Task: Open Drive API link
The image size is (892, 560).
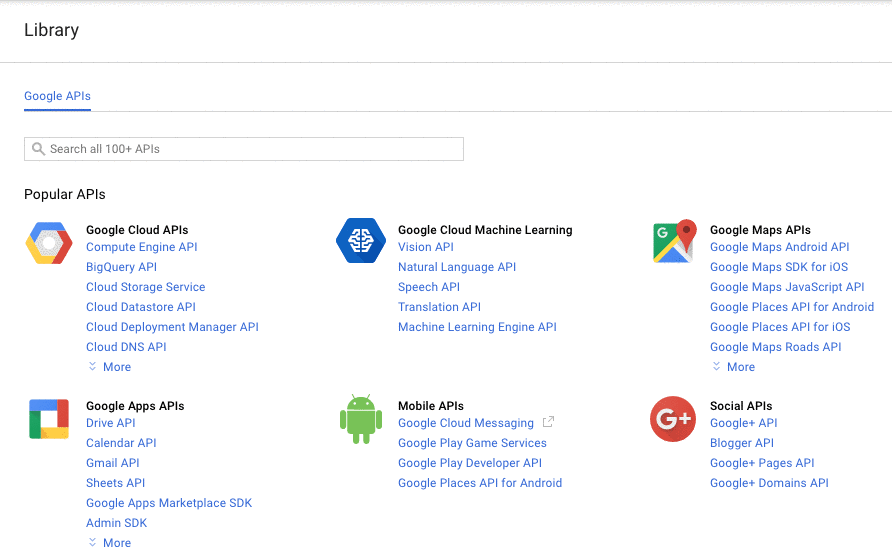Action: [x=111, y=423]
